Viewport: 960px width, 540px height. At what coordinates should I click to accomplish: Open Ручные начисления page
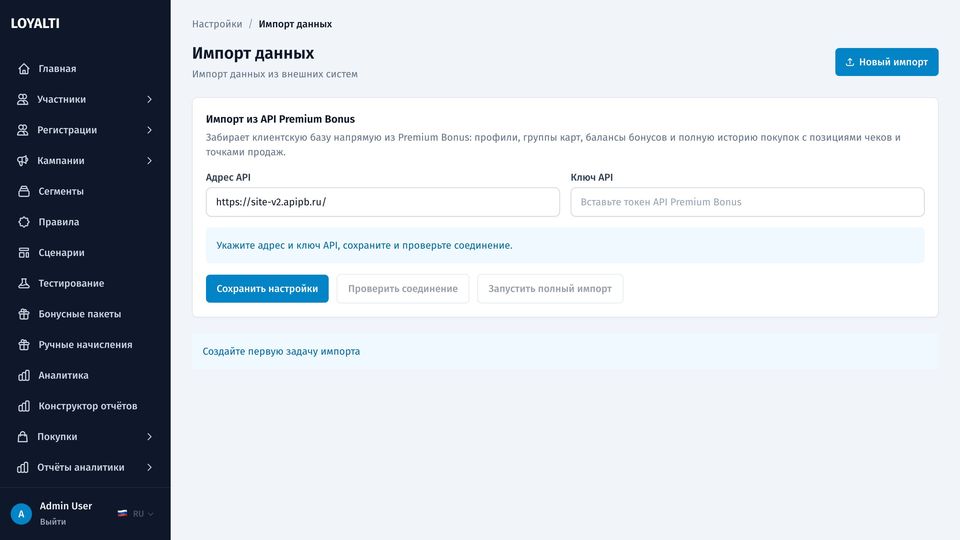85,344
